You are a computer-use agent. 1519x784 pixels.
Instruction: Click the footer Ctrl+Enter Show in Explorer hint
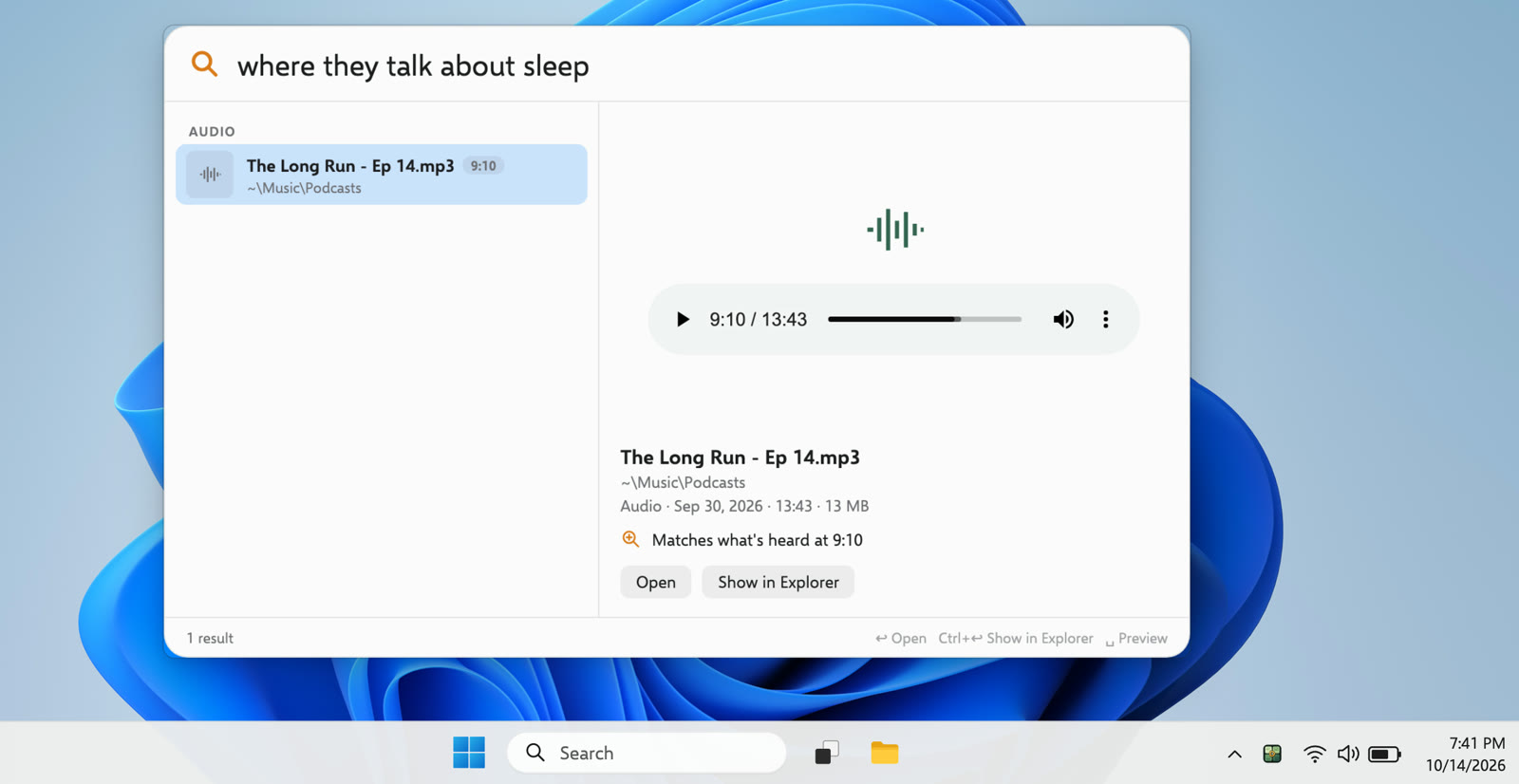[x=1016, y=639]
